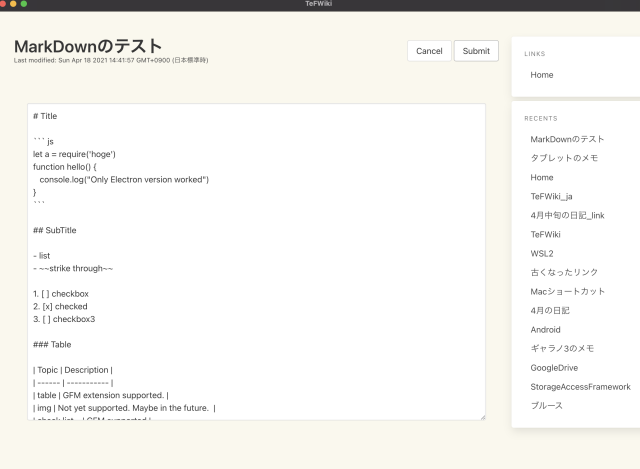Click the 'function hello() {' line
The height and width of the screenshot is (469, 640).
[65, 167]
